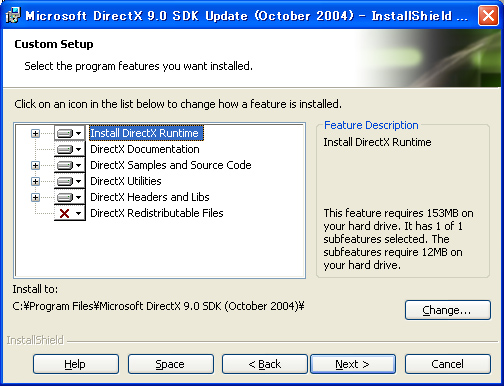Click the install path text
Image resolution: width=504 pixels, height=386 pixels.
pos(158,306)
